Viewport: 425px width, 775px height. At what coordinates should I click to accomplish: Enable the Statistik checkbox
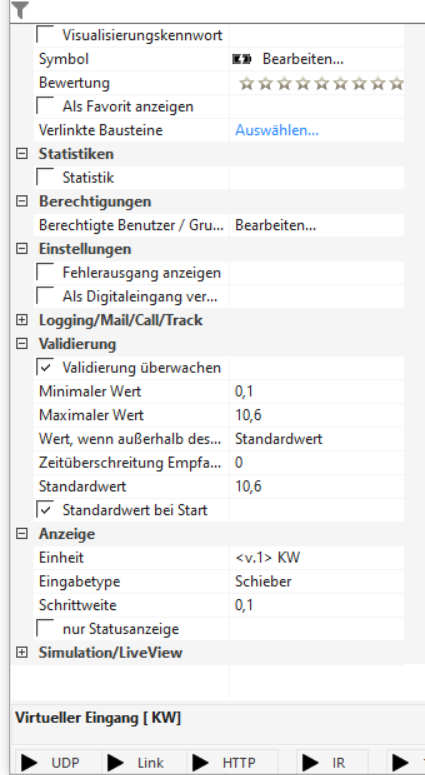click(45, 177)
